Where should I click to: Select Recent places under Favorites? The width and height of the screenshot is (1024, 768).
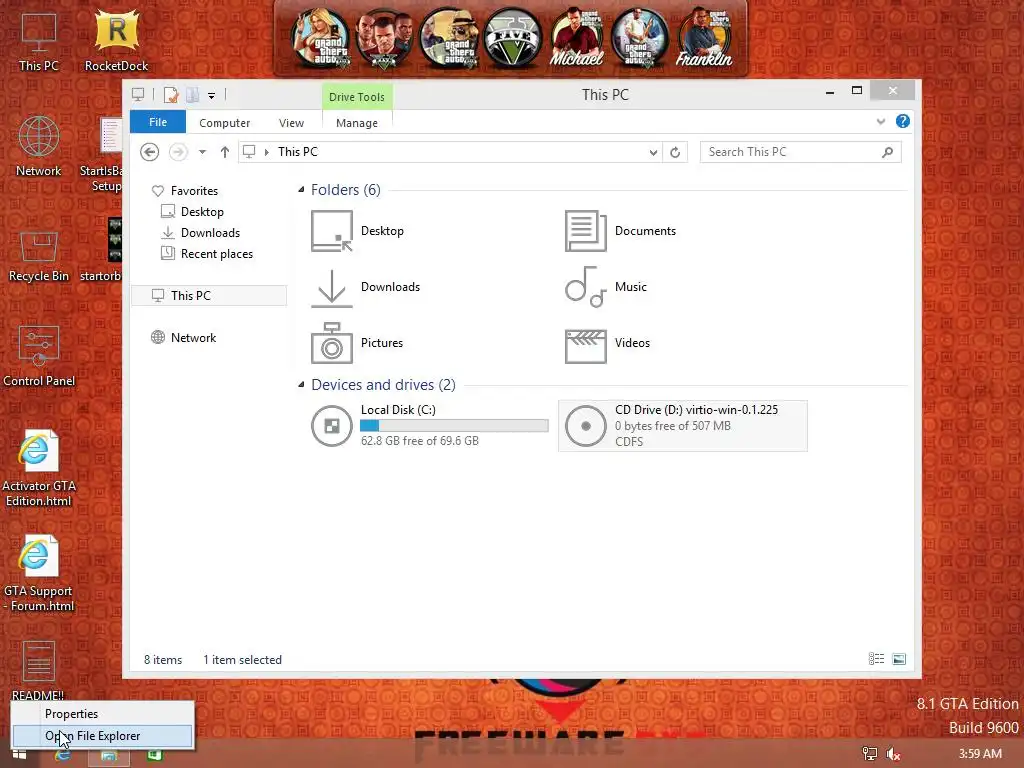pyautogui.click(x=216, y=253)
